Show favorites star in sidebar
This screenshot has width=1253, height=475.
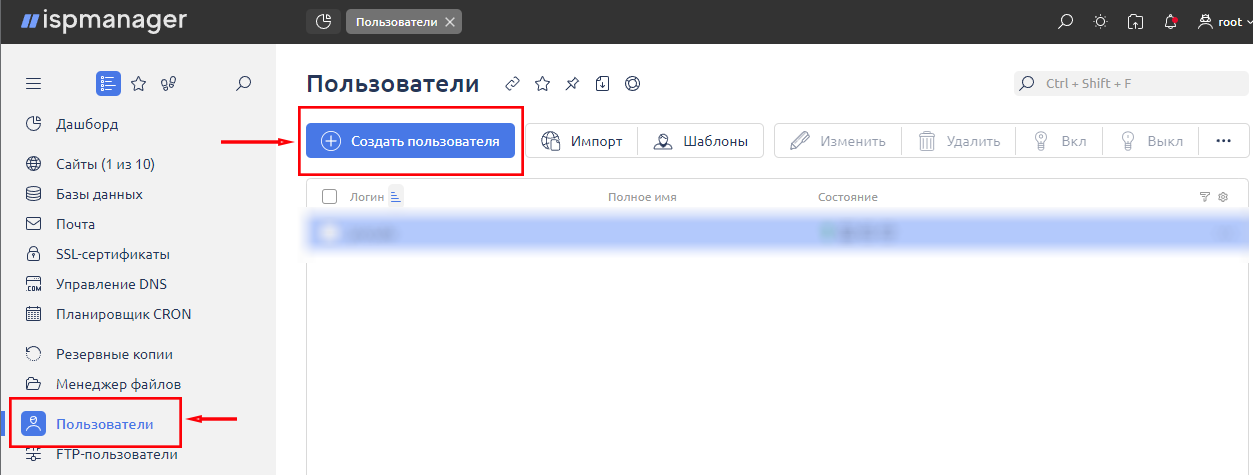(139, 84)
